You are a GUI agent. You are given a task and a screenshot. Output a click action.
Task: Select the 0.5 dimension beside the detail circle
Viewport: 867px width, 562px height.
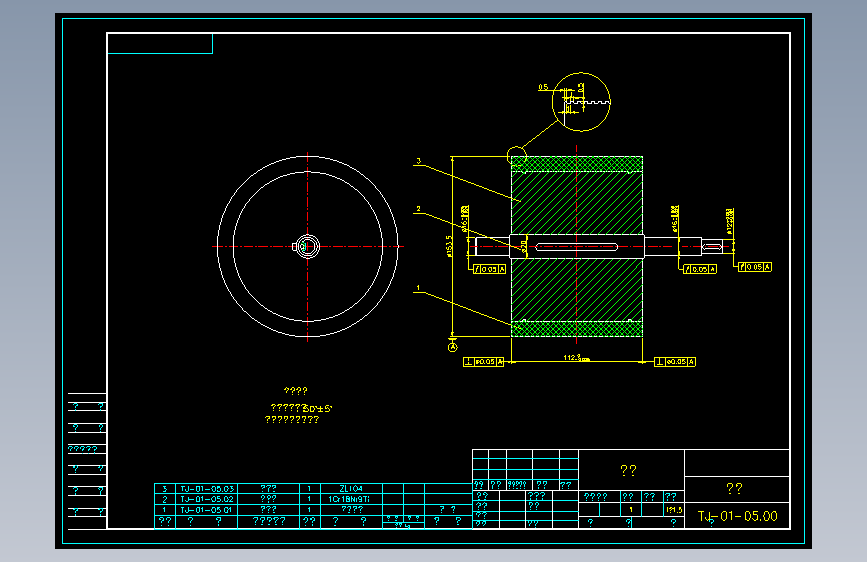(x=543, y=87)
